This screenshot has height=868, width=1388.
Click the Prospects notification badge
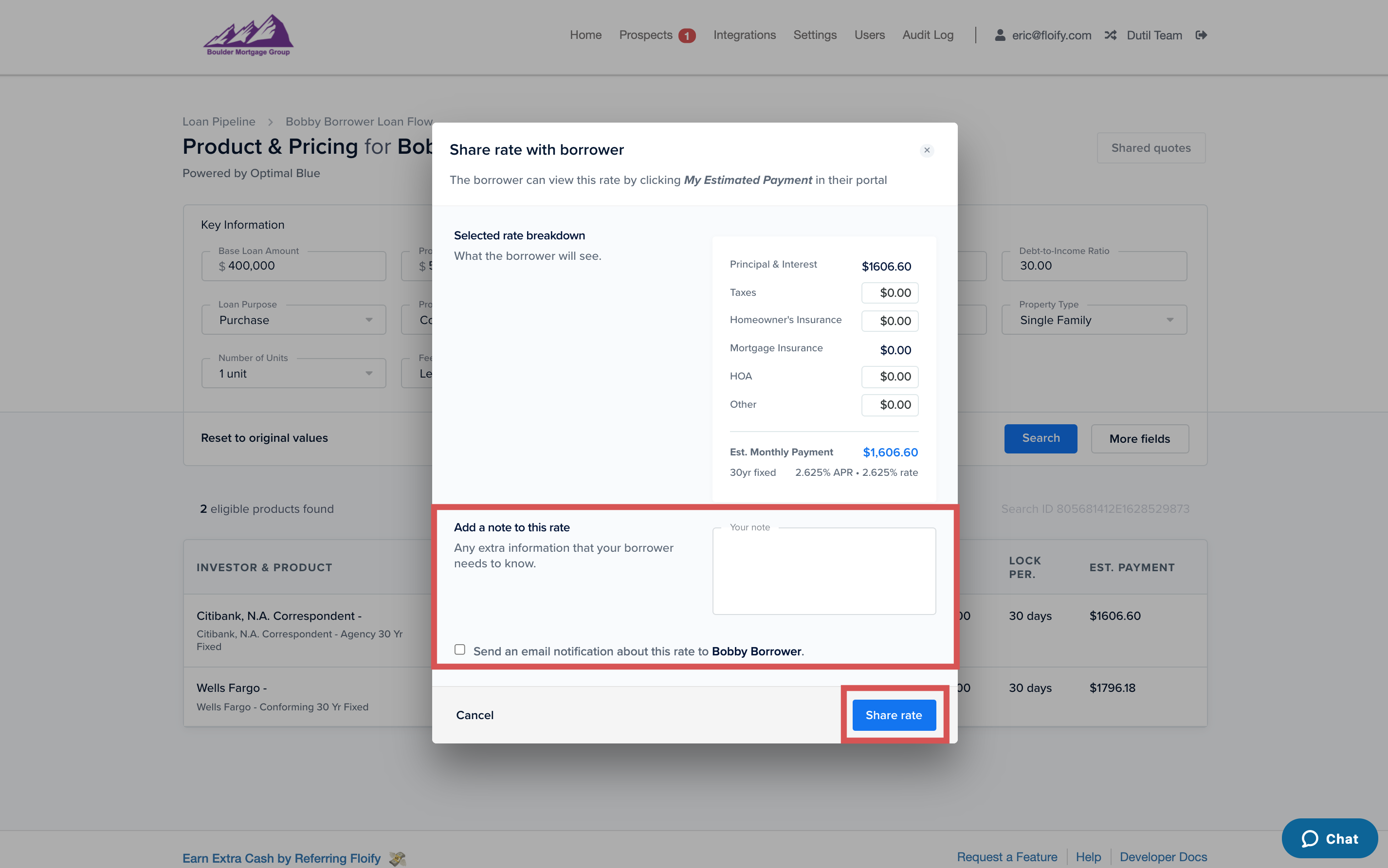click(x=686, y=36)
